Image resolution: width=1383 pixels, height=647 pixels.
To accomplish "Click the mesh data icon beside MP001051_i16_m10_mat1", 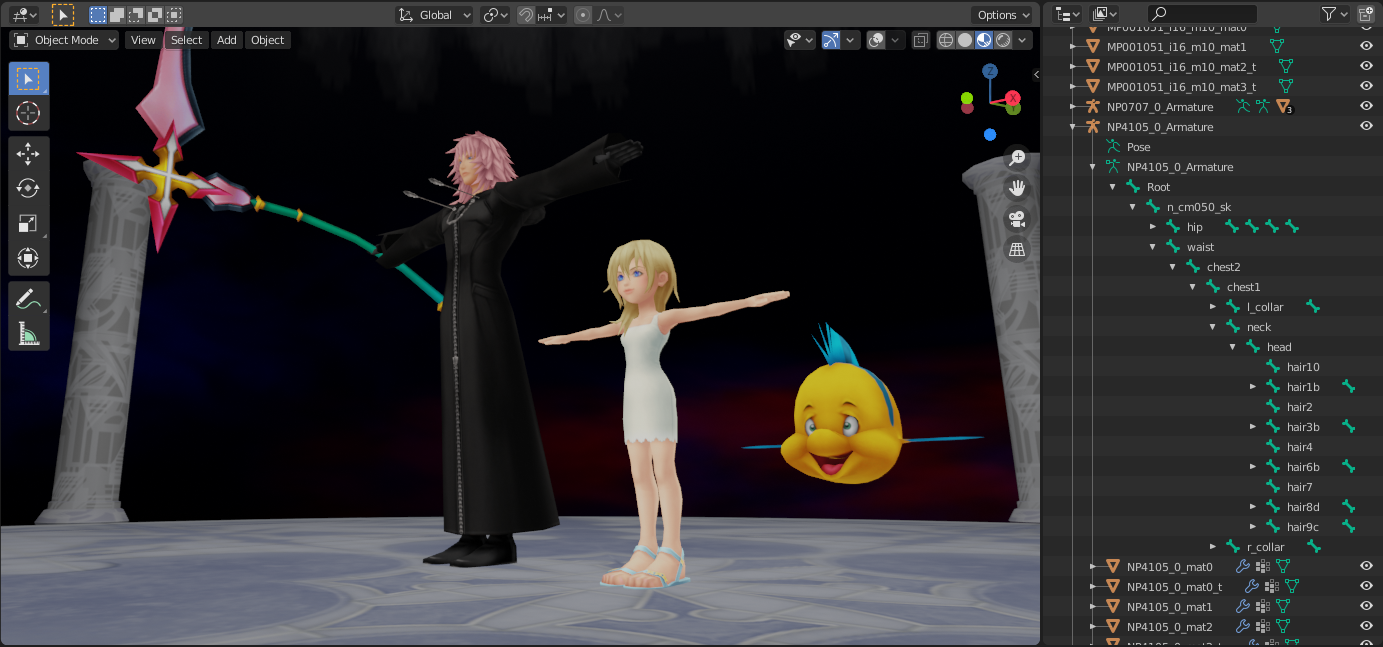I will point(1277,47).
